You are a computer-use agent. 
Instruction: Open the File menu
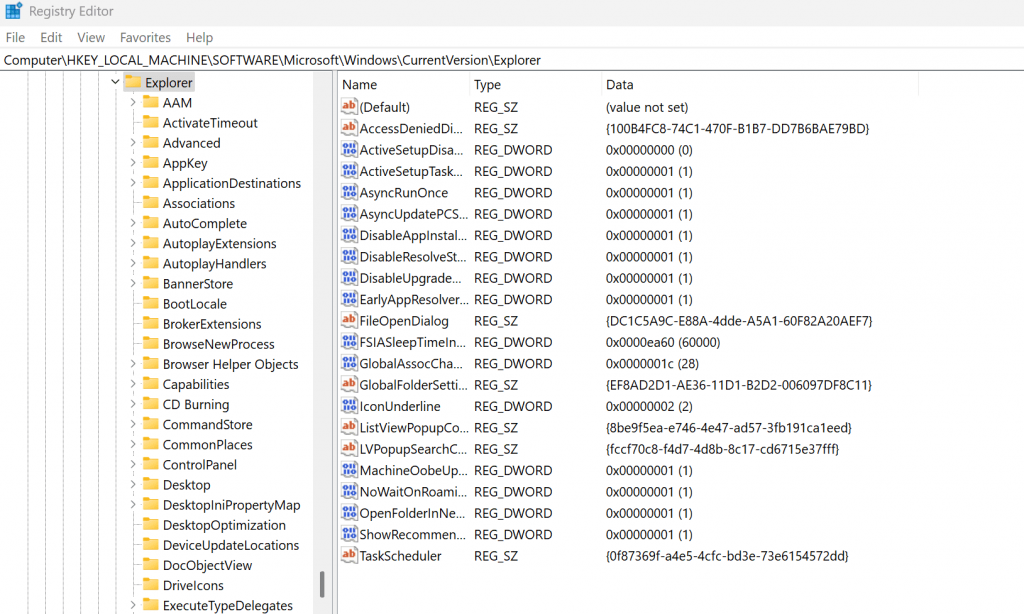point(15,37)
